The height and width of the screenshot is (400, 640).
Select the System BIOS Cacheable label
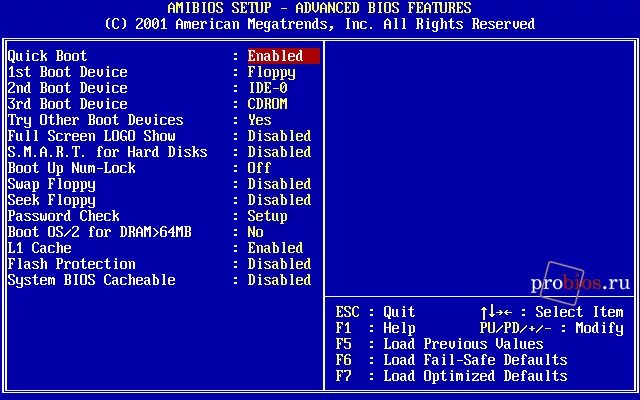click(91, 280)
